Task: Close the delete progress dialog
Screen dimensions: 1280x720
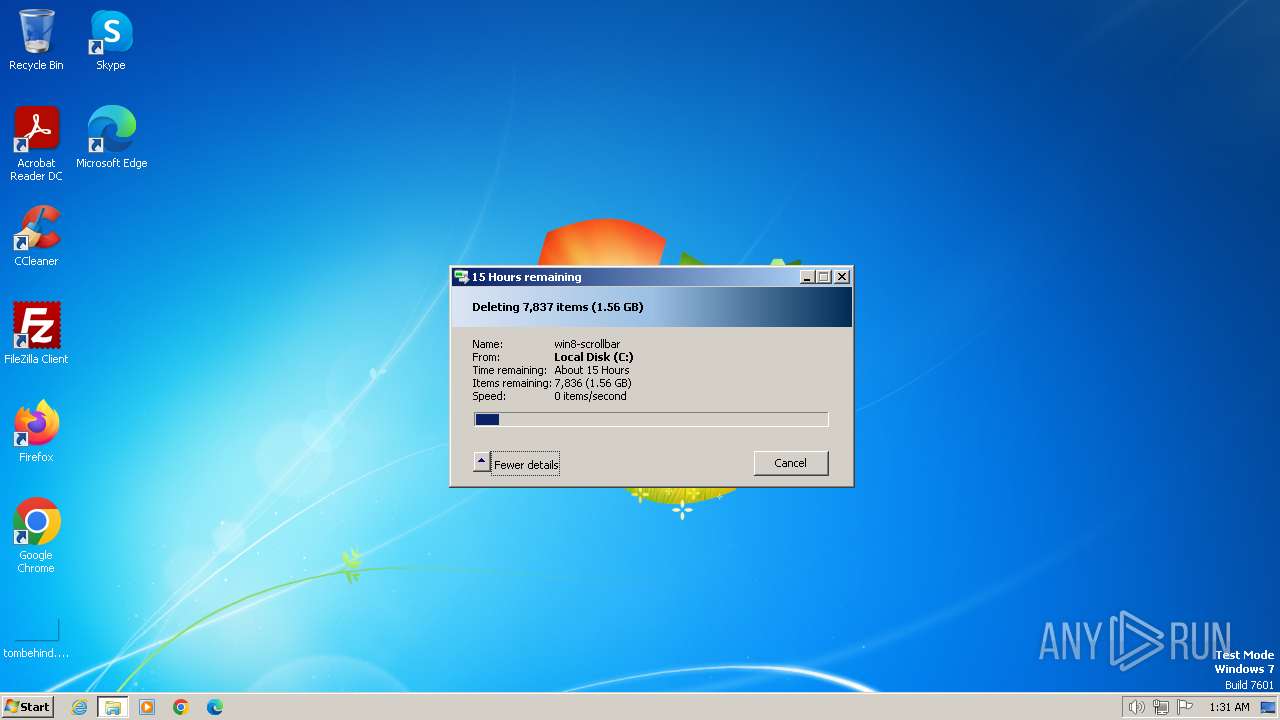Action: [842, 277]
